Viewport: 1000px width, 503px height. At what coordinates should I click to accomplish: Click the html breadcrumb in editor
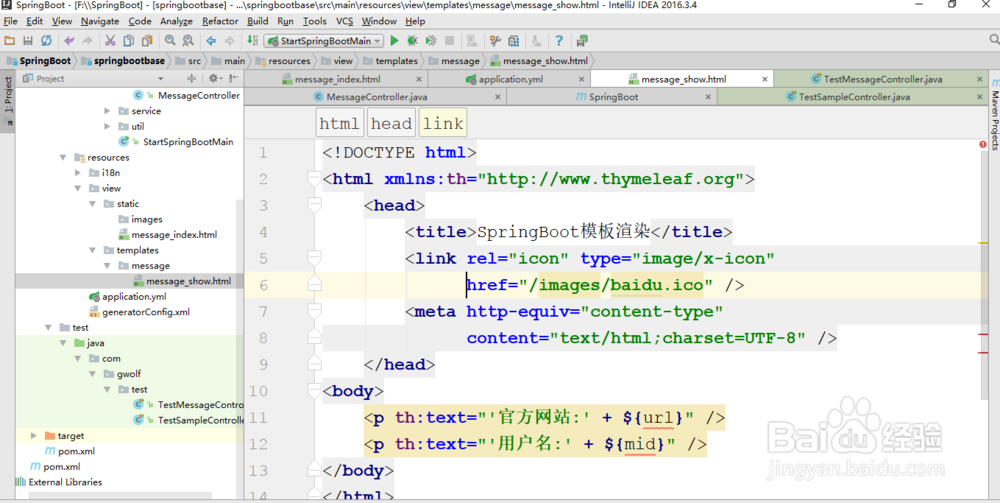(x=339, y=123)
